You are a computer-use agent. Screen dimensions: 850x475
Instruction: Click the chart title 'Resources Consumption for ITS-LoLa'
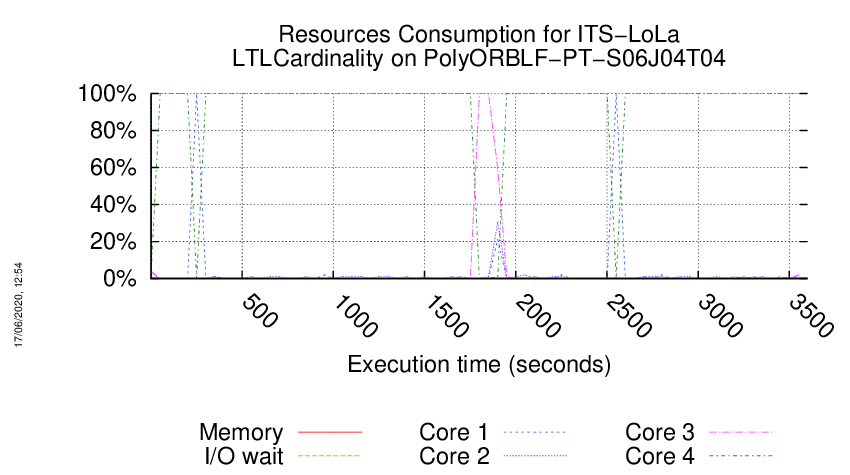479,34
